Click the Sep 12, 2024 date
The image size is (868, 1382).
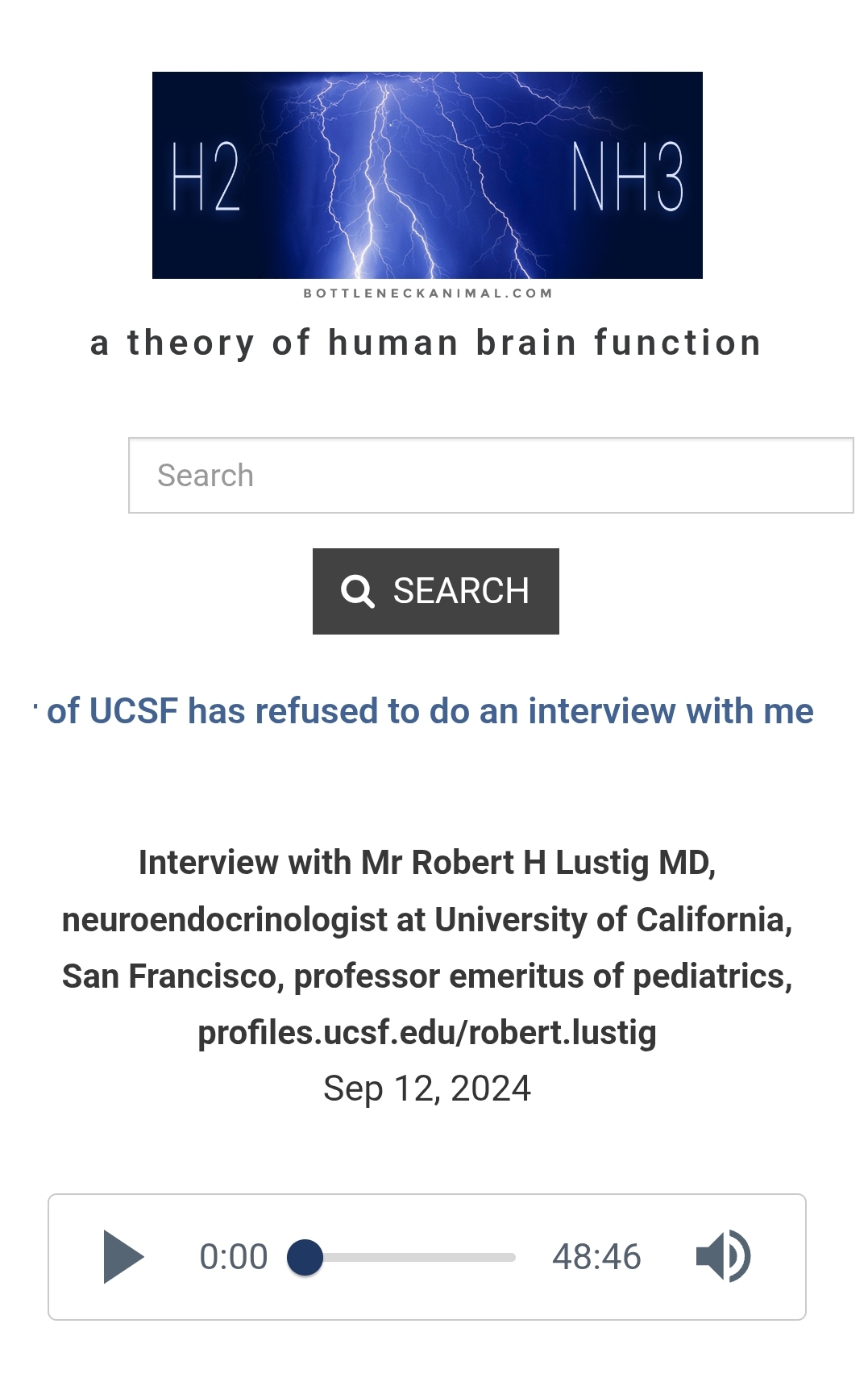(x=427, y=1089)
